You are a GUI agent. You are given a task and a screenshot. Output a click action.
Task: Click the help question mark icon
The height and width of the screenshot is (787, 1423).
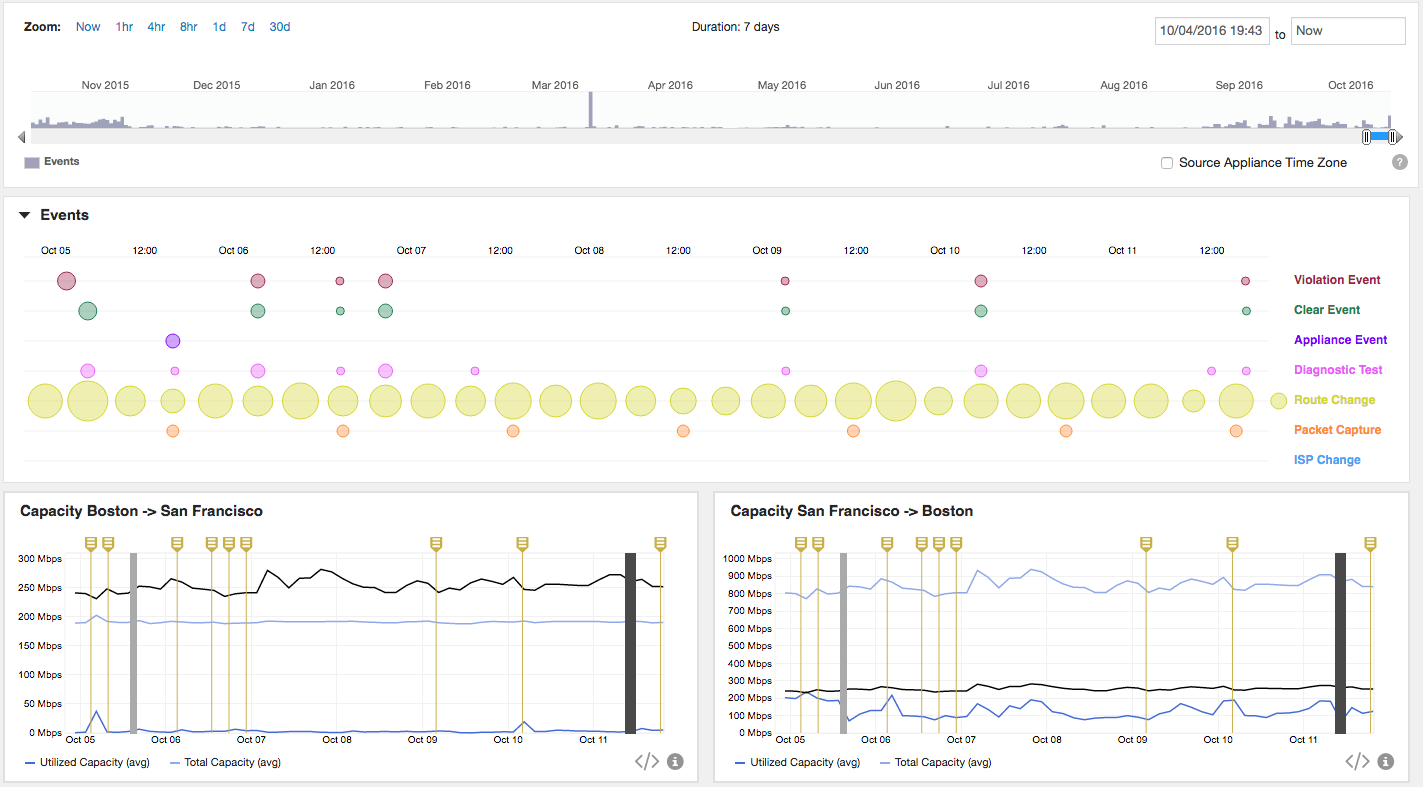coord(1400,162)
